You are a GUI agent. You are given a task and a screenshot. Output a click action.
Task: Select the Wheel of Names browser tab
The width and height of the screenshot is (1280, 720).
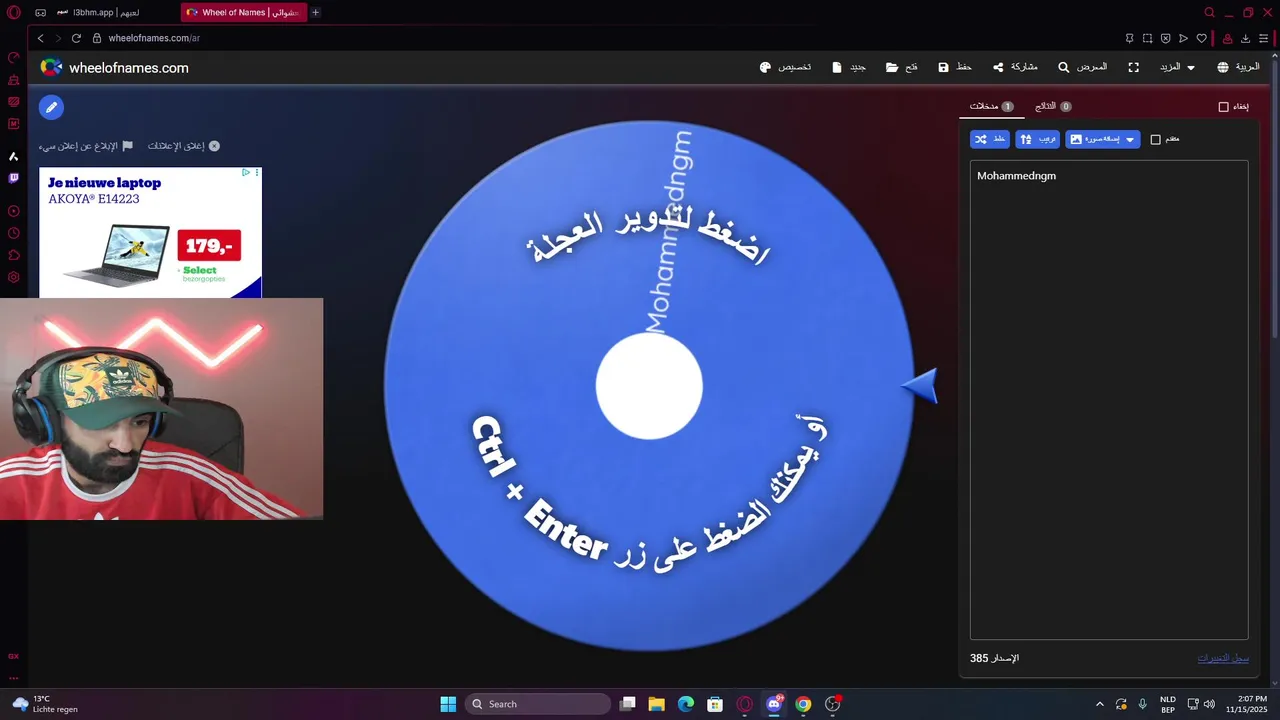coord(243,12)
